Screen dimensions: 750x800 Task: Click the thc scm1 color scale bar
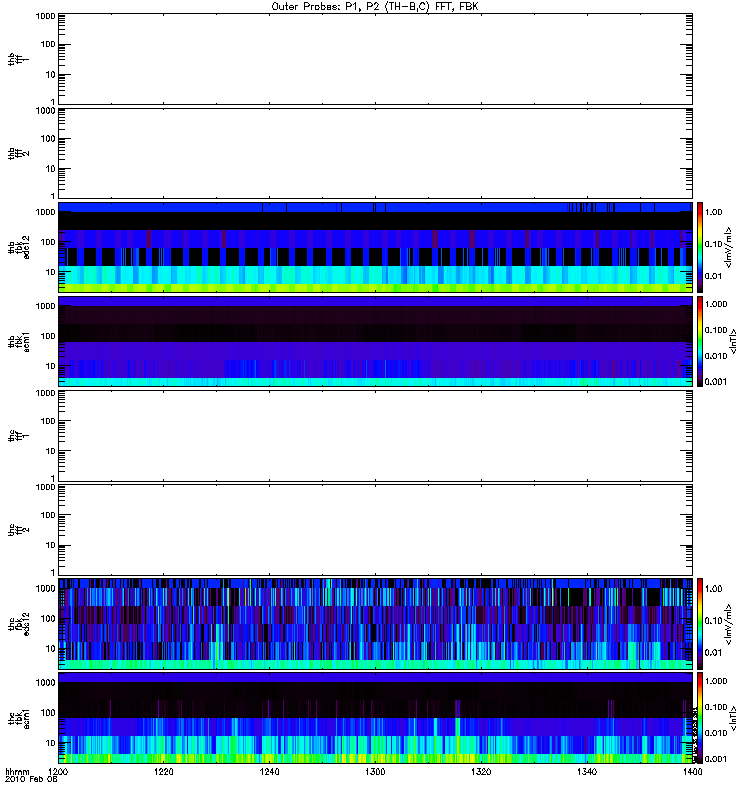700,718
